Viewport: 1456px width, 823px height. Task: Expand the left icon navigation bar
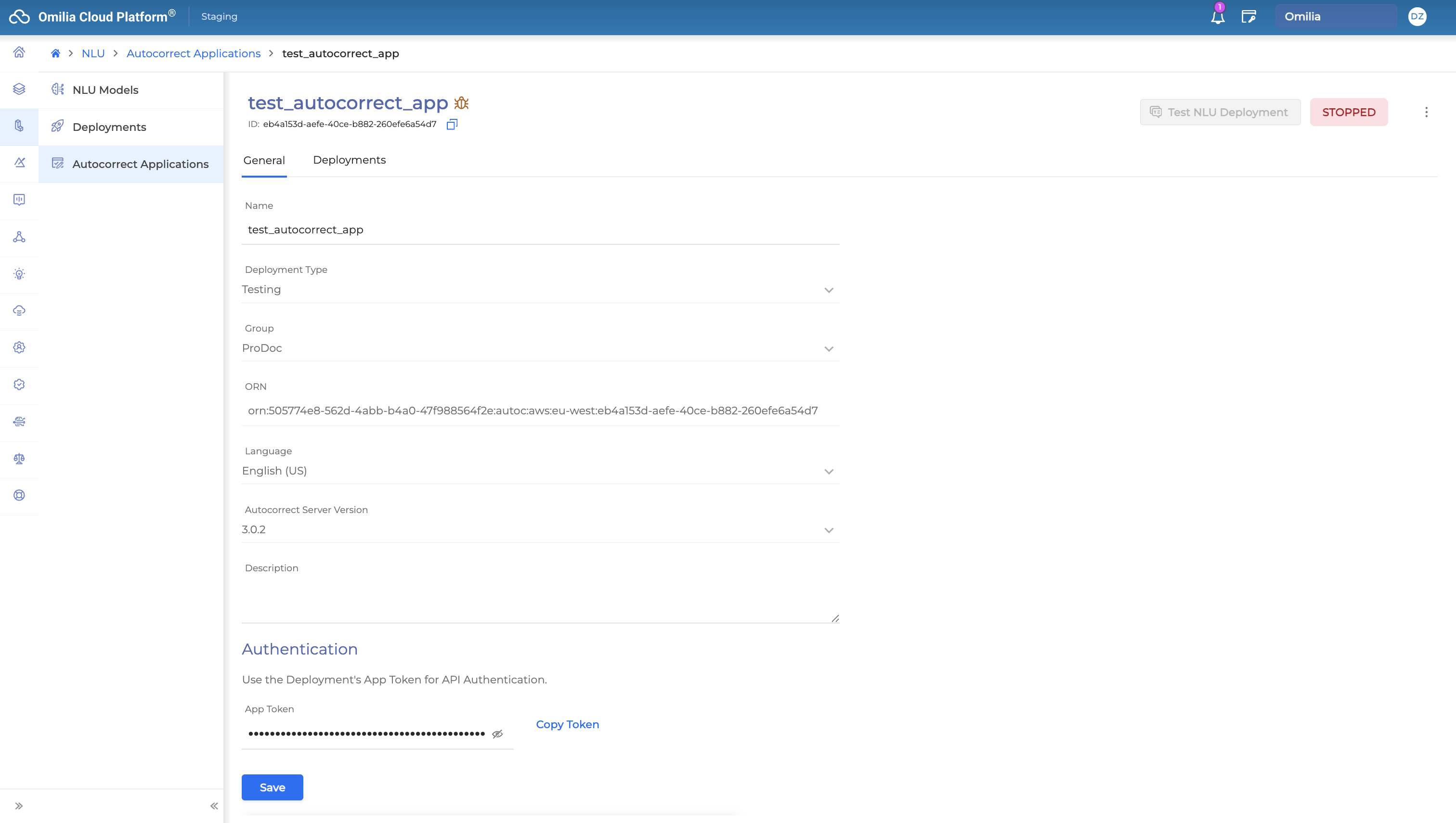point(19,806)
